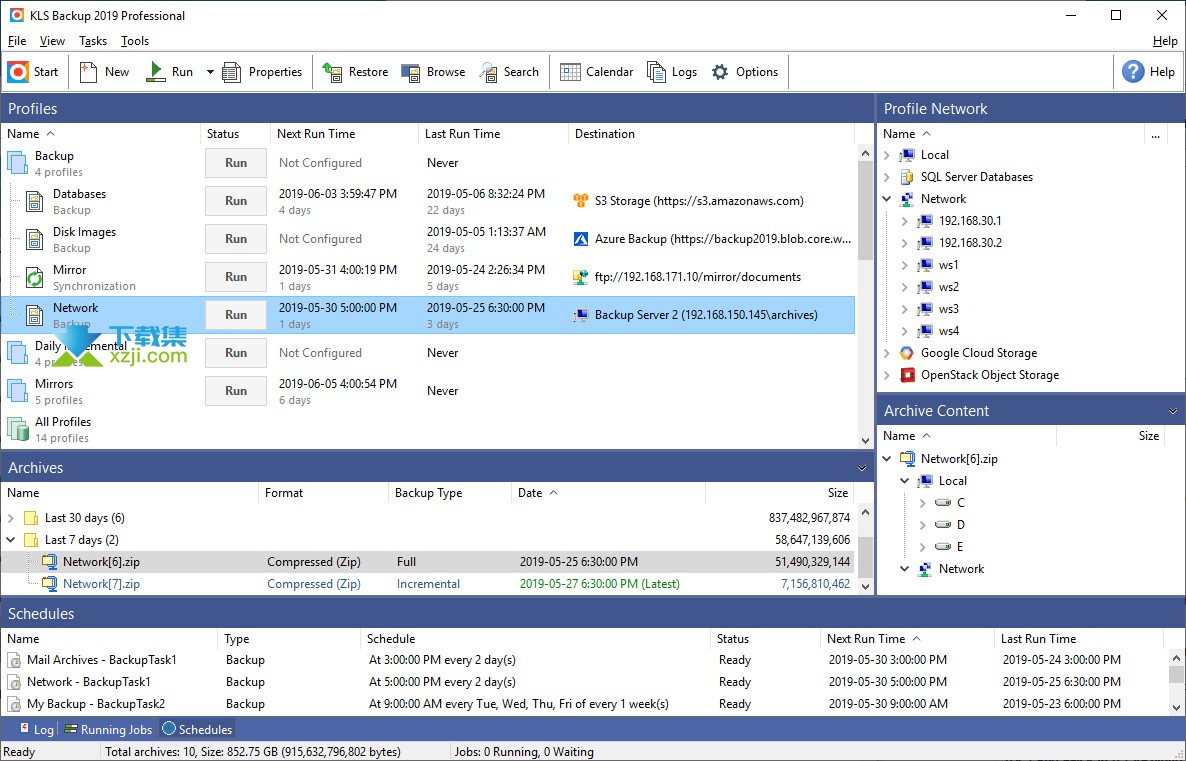Select My Backup - BackupTask2 schedule
The height and width of the screenshot is (761, 1186).
96,704
